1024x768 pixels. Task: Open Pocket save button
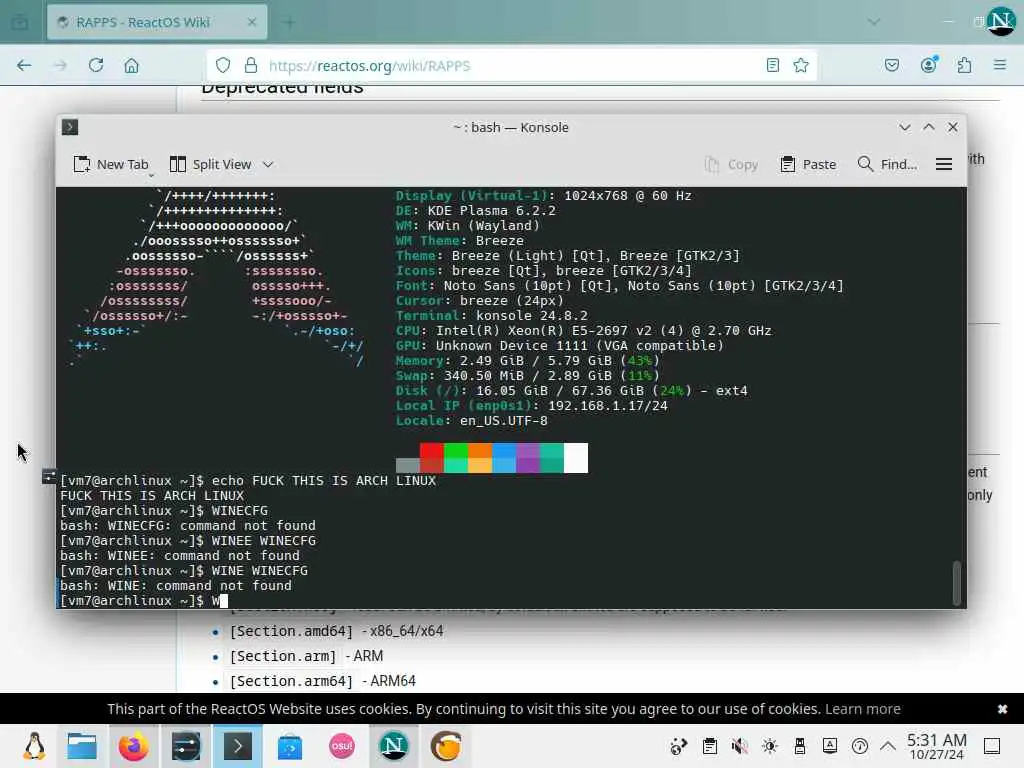tap(892, 65)
